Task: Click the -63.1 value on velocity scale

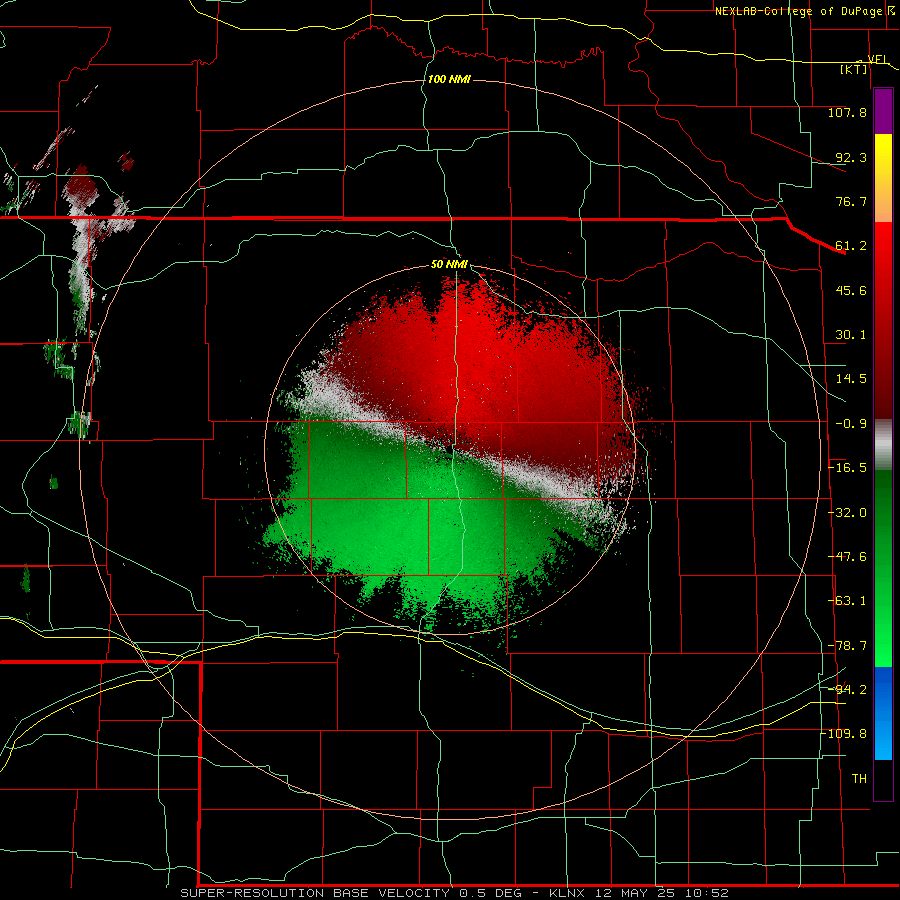Action: (847, 601)
